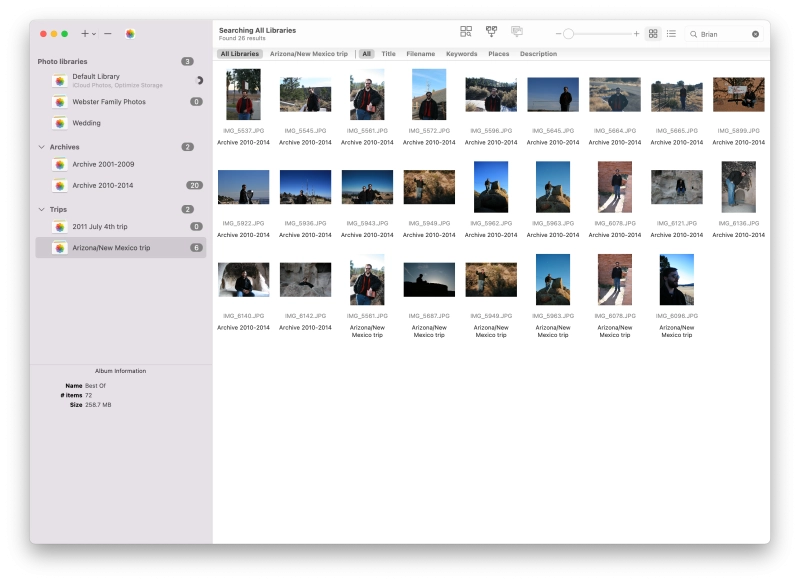Filter search by Keywords
Screen dimensions: 800x583
[x=461, y=54]
